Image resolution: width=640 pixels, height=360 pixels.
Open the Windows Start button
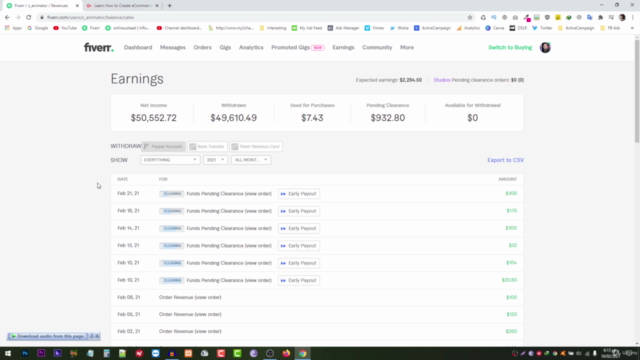[x=8, y=353]
